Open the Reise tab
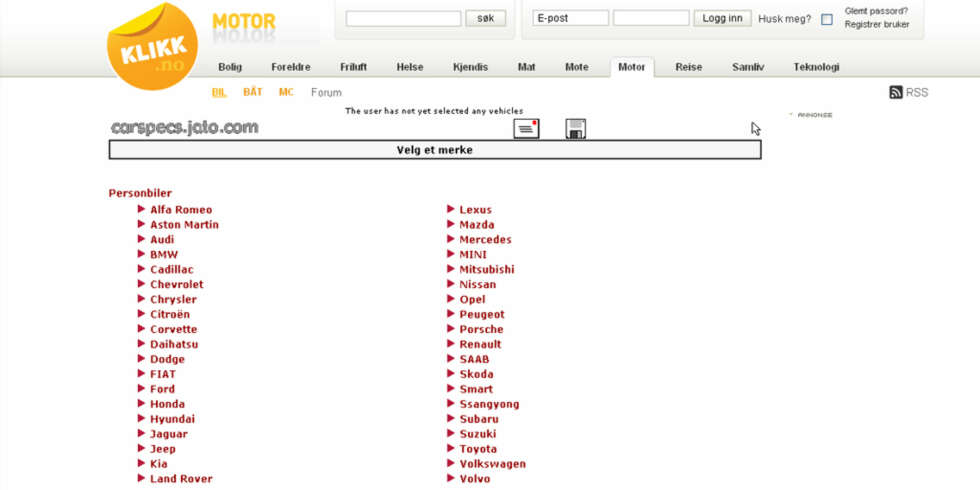 coord(689,67)
